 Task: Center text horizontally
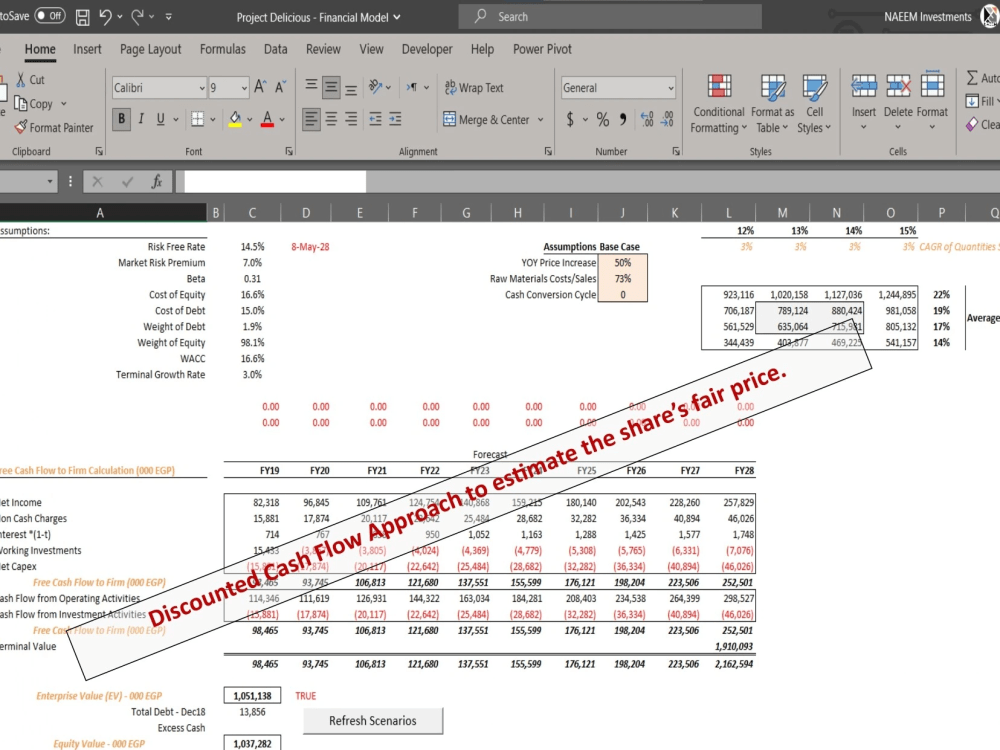tap(331, 119)
